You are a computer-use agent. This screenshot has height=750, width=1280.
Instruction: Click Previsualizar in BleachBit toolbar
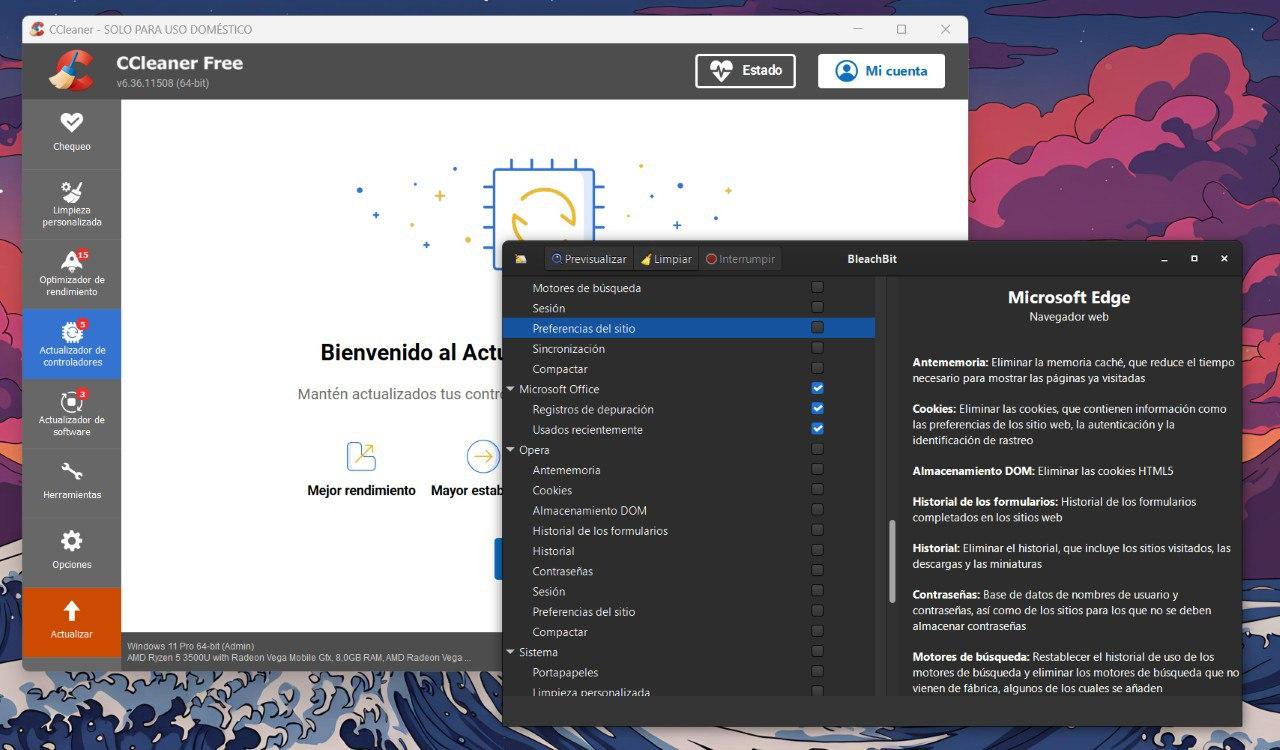pos(588,259)
